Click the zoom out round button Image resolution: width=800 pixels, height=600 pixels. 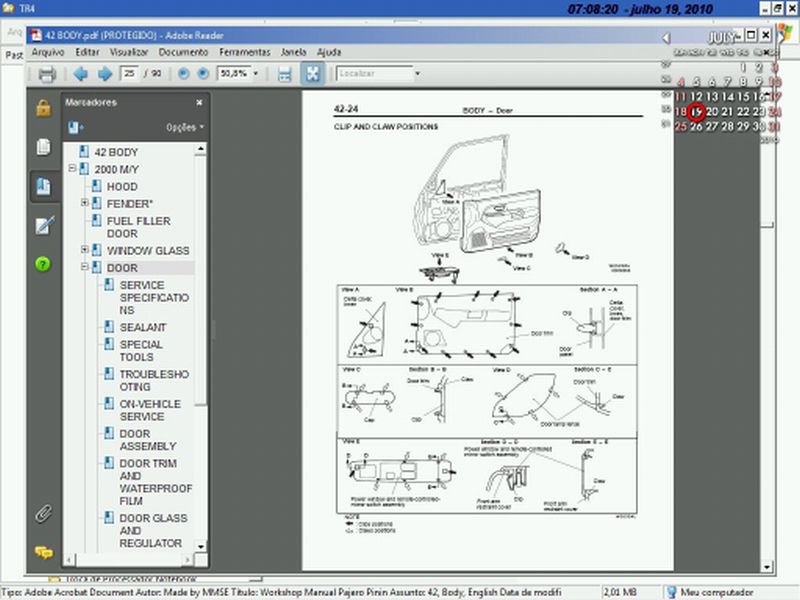(183, 74)
